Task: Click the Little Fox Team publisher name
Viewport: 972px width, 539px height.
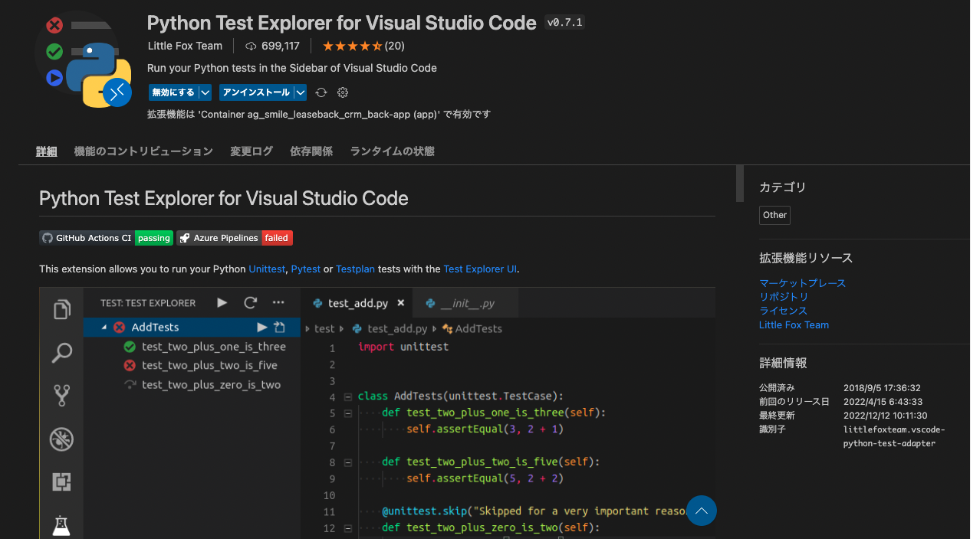Action: pos(185,46)
